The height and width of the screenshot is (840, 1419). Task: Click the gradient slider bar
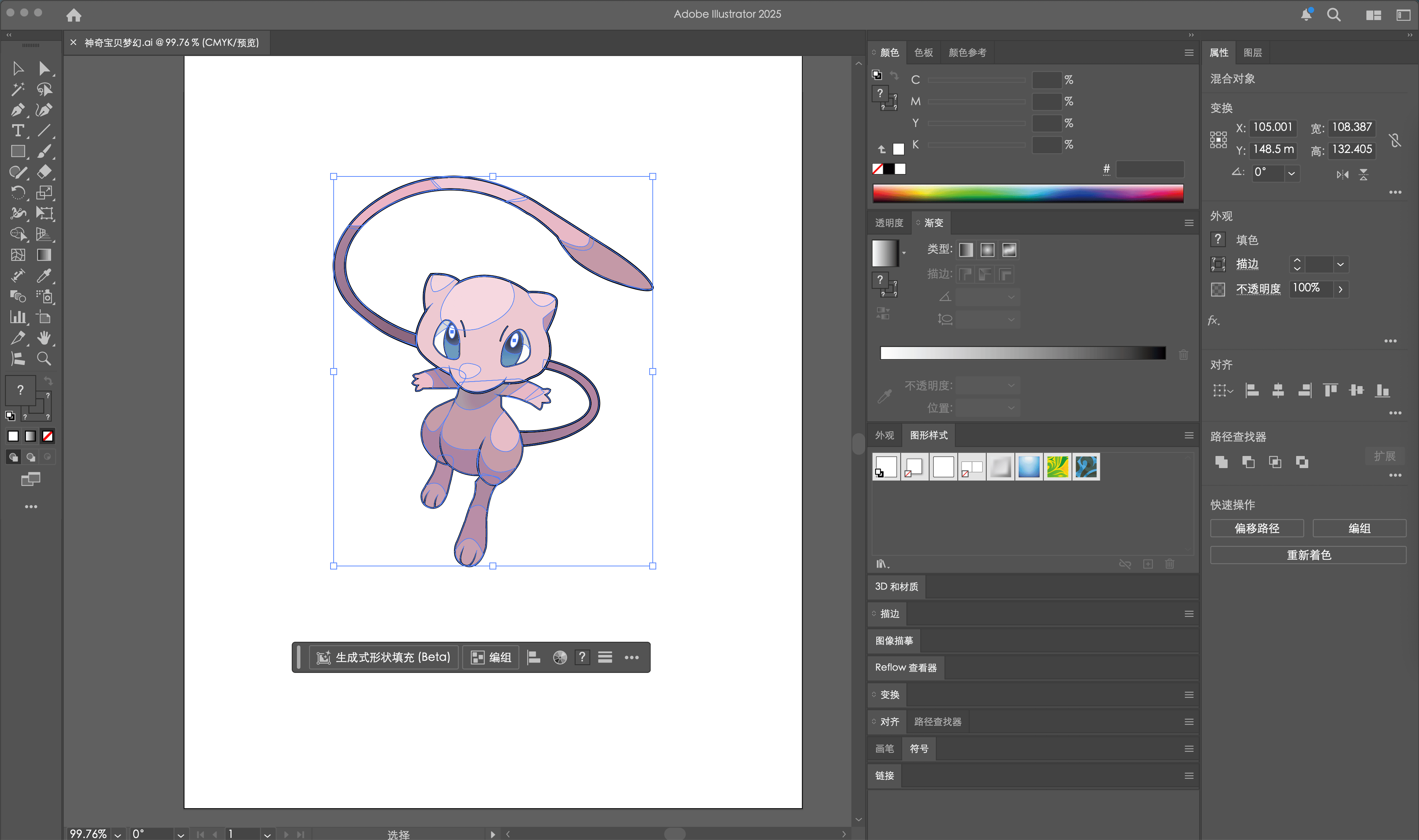pos(1023,353)
